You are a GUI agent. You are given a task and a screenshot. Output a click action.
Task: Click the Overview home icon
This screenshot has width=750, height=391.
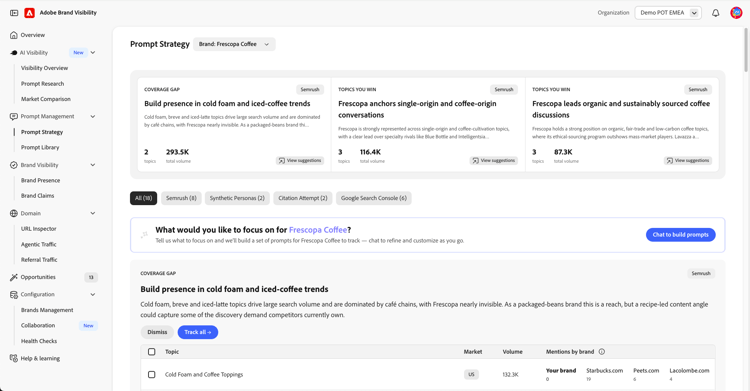click(x=14, y=35)
